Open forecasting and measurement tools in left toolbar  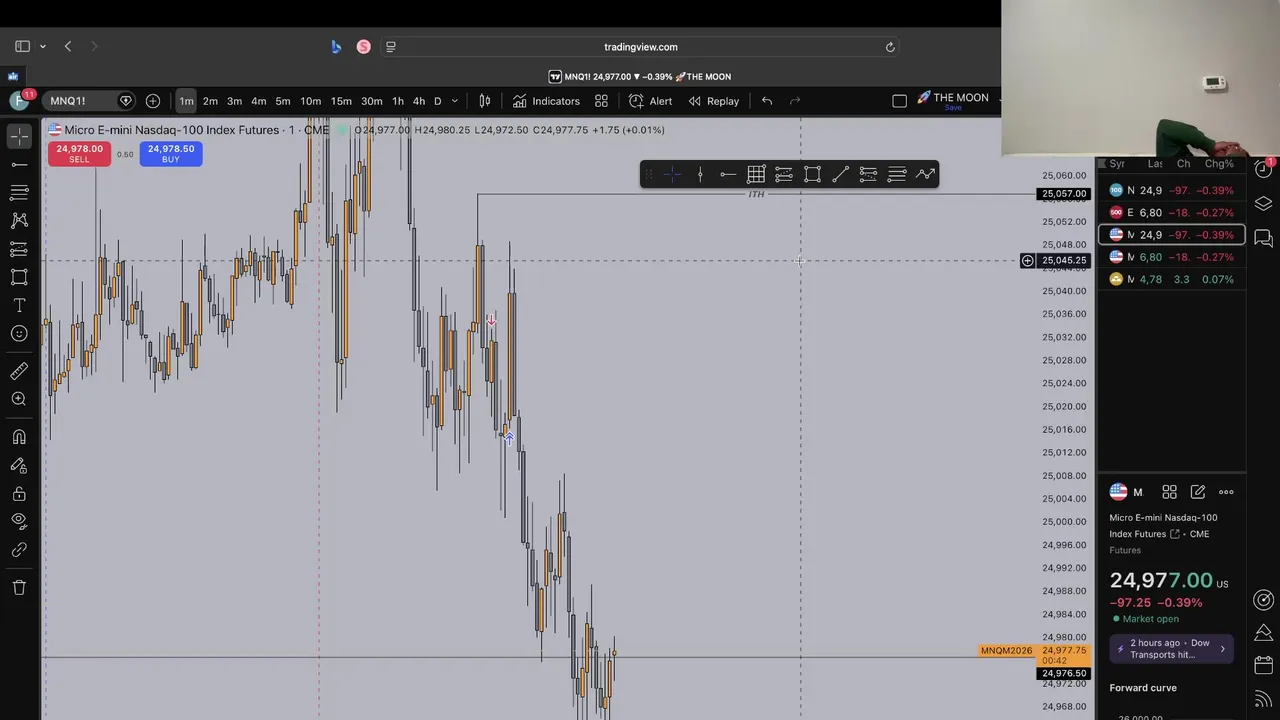tap(19, 249)
